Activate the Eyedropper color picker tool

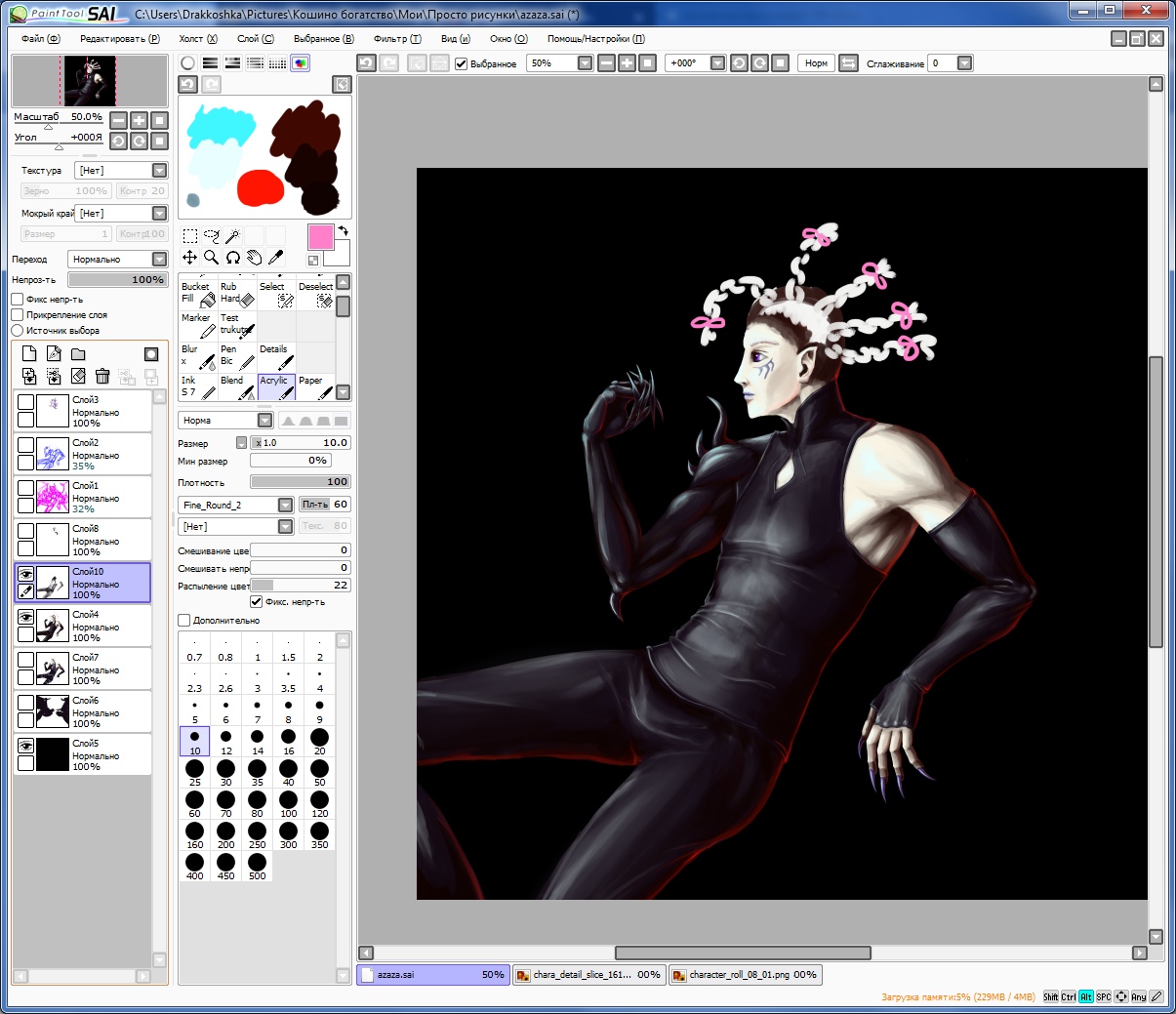click(x=276, y=258)
